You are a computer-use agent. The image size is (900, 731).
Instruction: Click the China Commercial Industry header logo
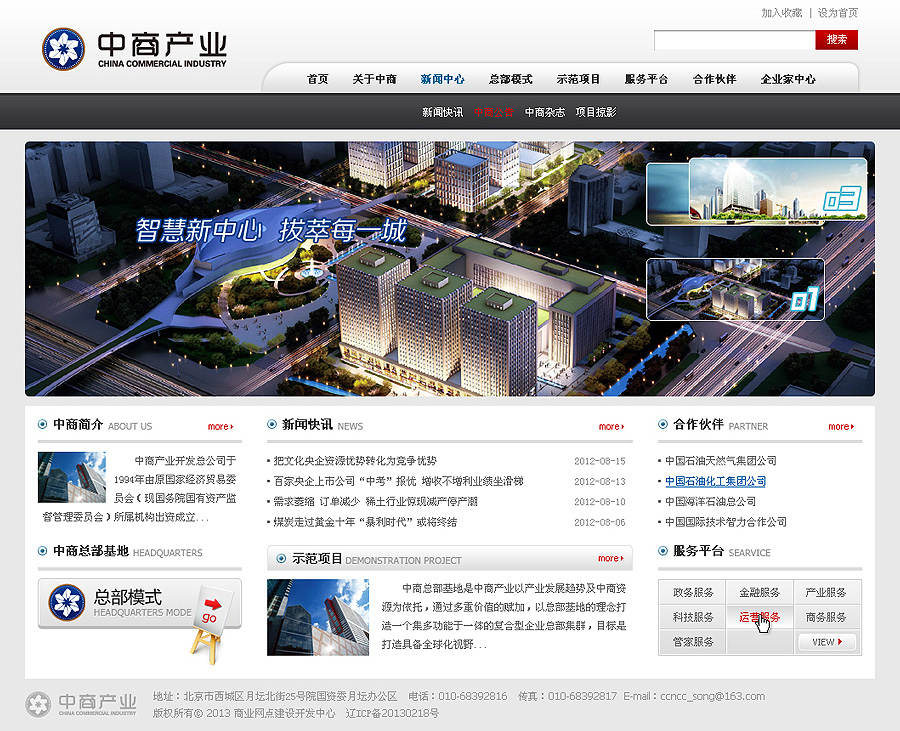[134, 49]
